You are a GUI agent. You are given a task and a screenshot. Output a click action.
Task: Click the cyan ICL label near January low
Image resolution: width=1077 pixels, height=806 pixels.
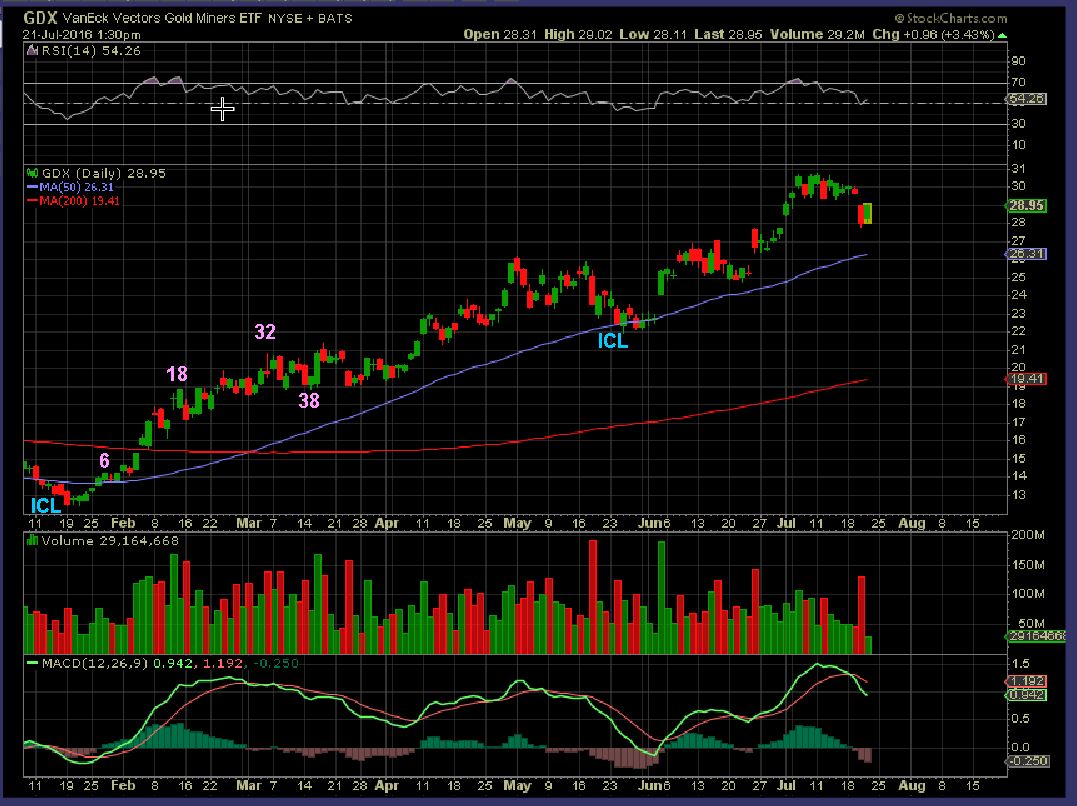tap(46, 506)
